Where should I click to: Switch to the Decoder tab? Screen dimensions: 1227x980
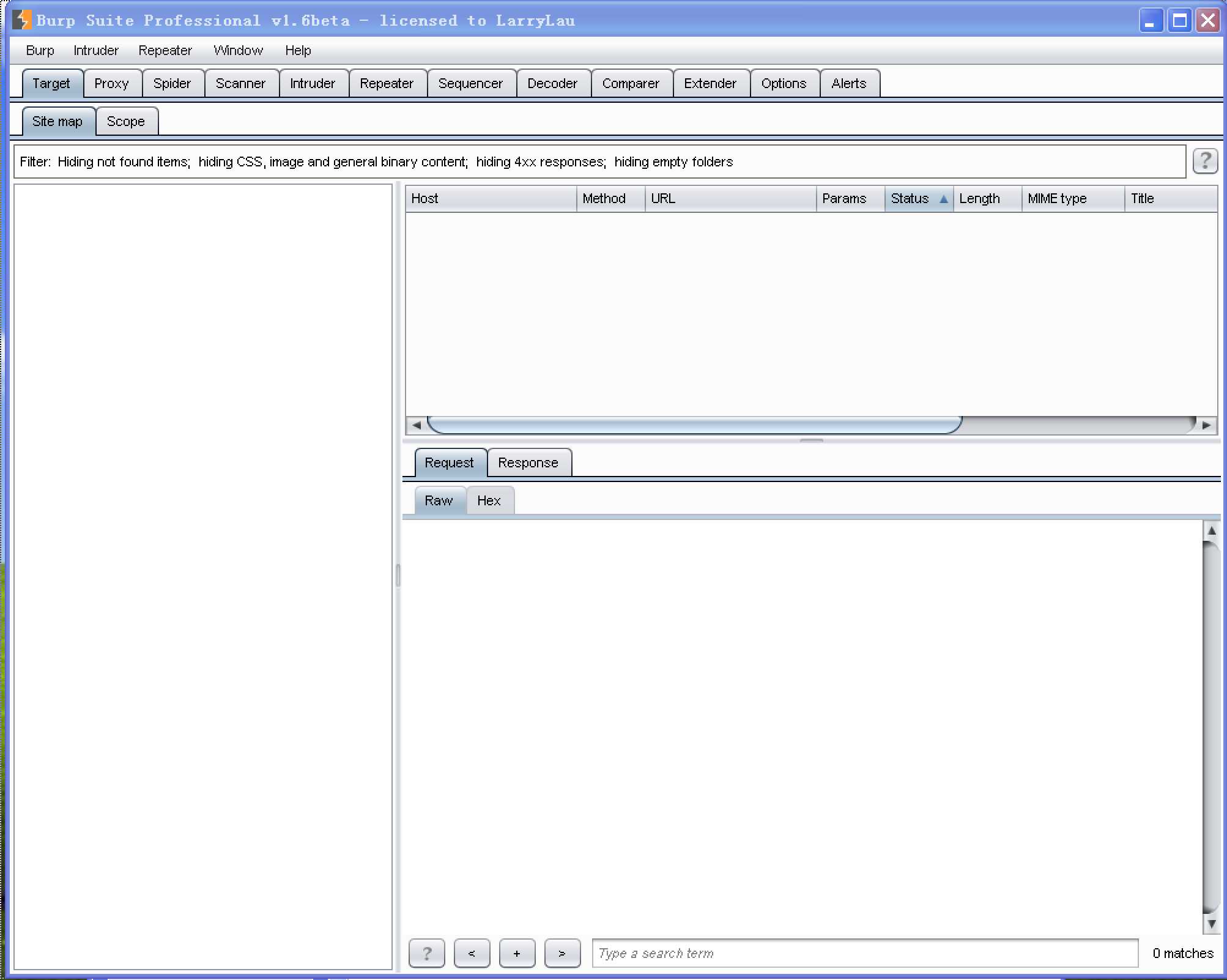coord(552,83)
